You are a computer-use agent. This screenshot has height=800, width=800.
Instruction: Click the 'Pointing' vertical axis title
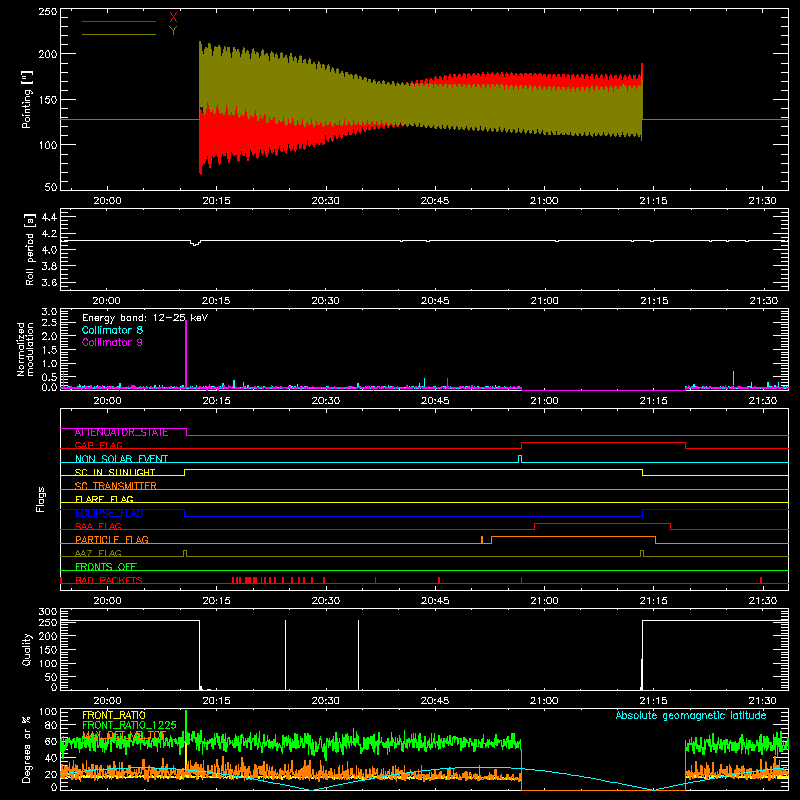tap(27, 100)
